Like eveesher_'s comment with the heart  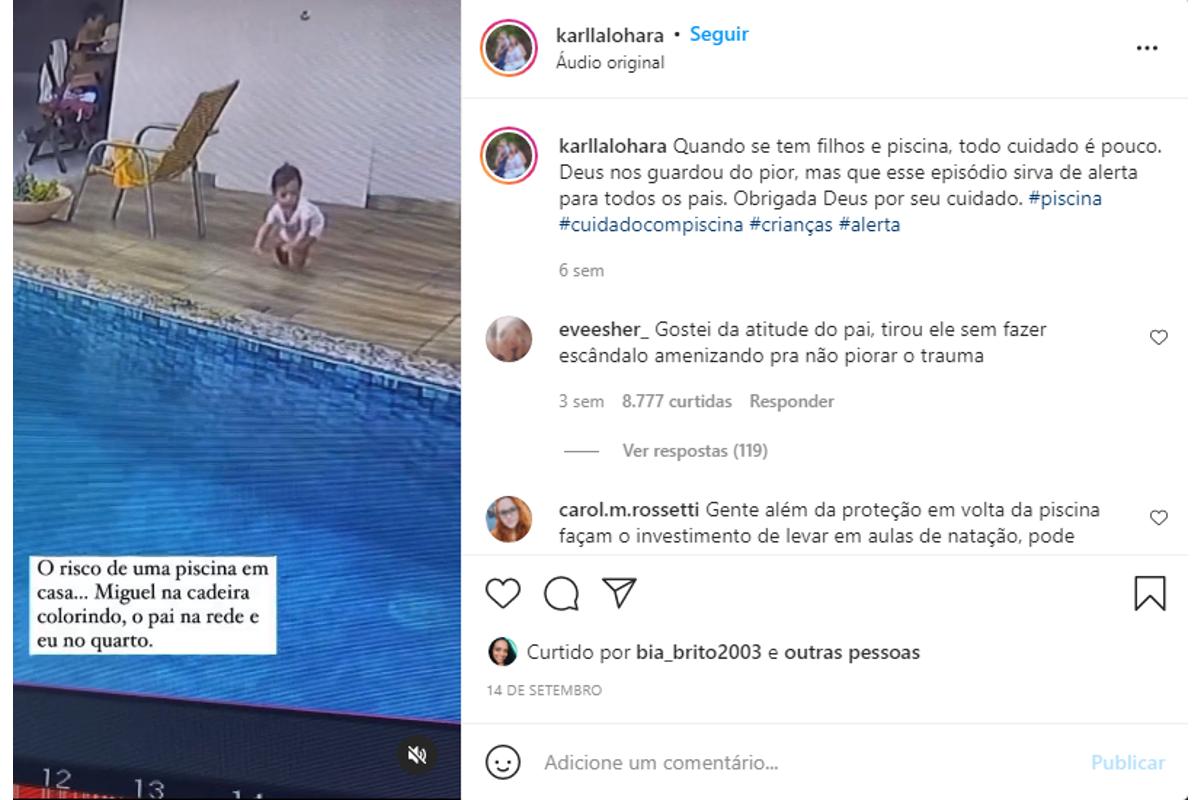(1159, 338)
